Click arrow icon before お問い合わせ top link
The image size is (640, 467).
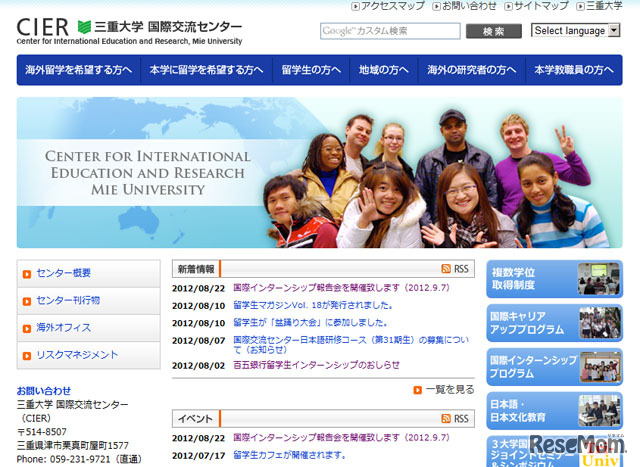(x=437, y=6)
